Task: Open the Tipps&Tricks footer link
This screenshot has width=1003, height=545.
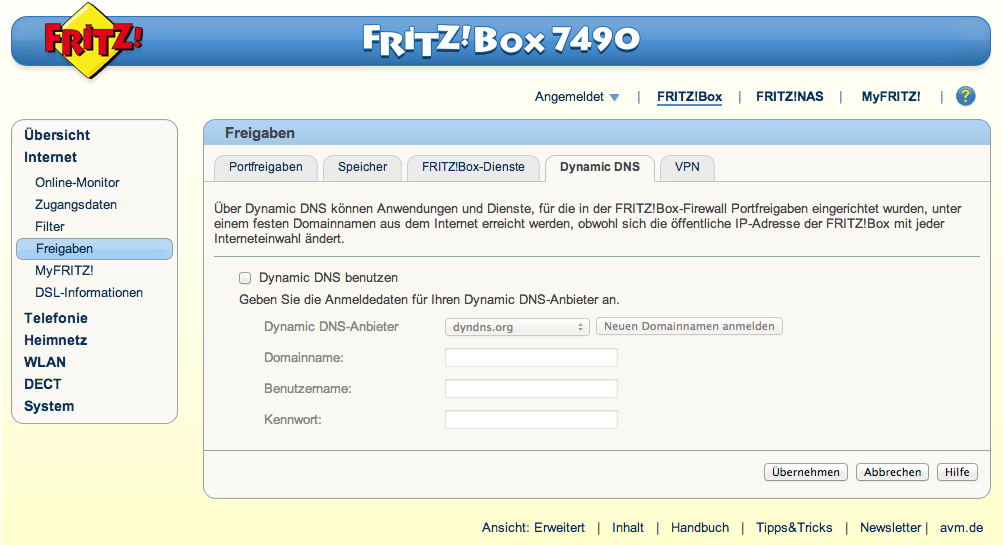Action: (x=794, y=528)
